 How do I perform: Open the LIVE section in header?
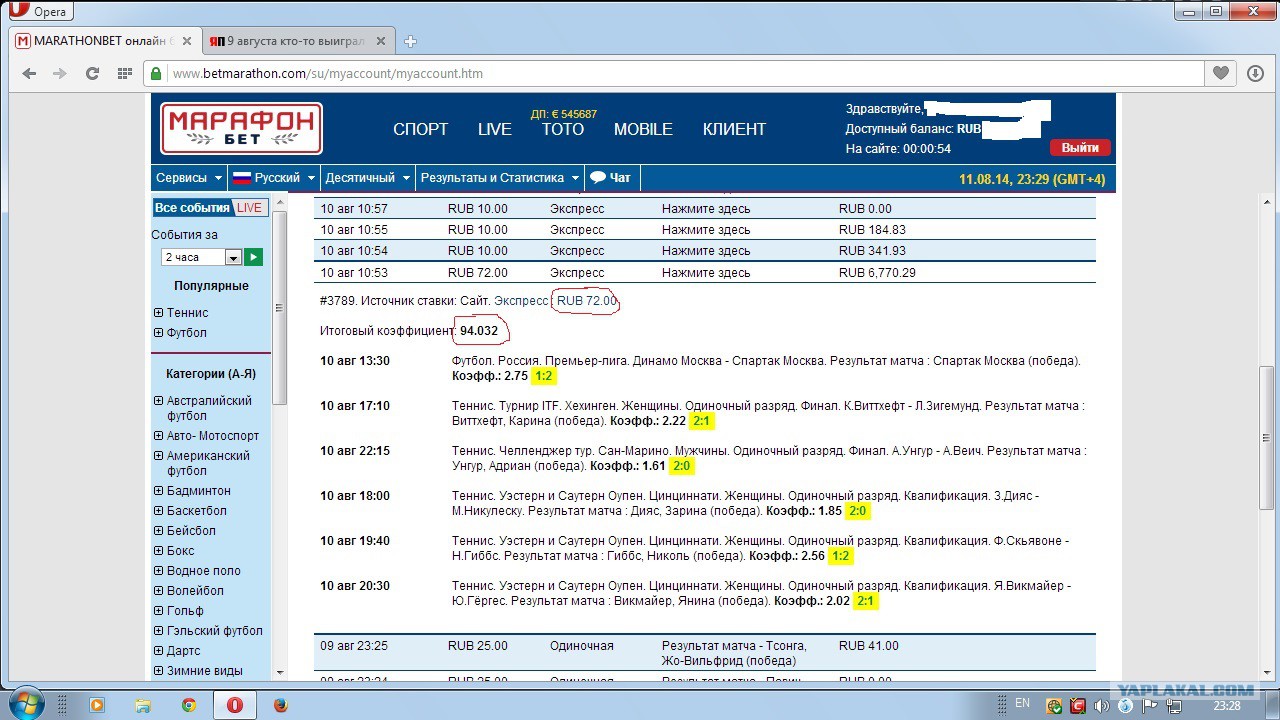495,129
